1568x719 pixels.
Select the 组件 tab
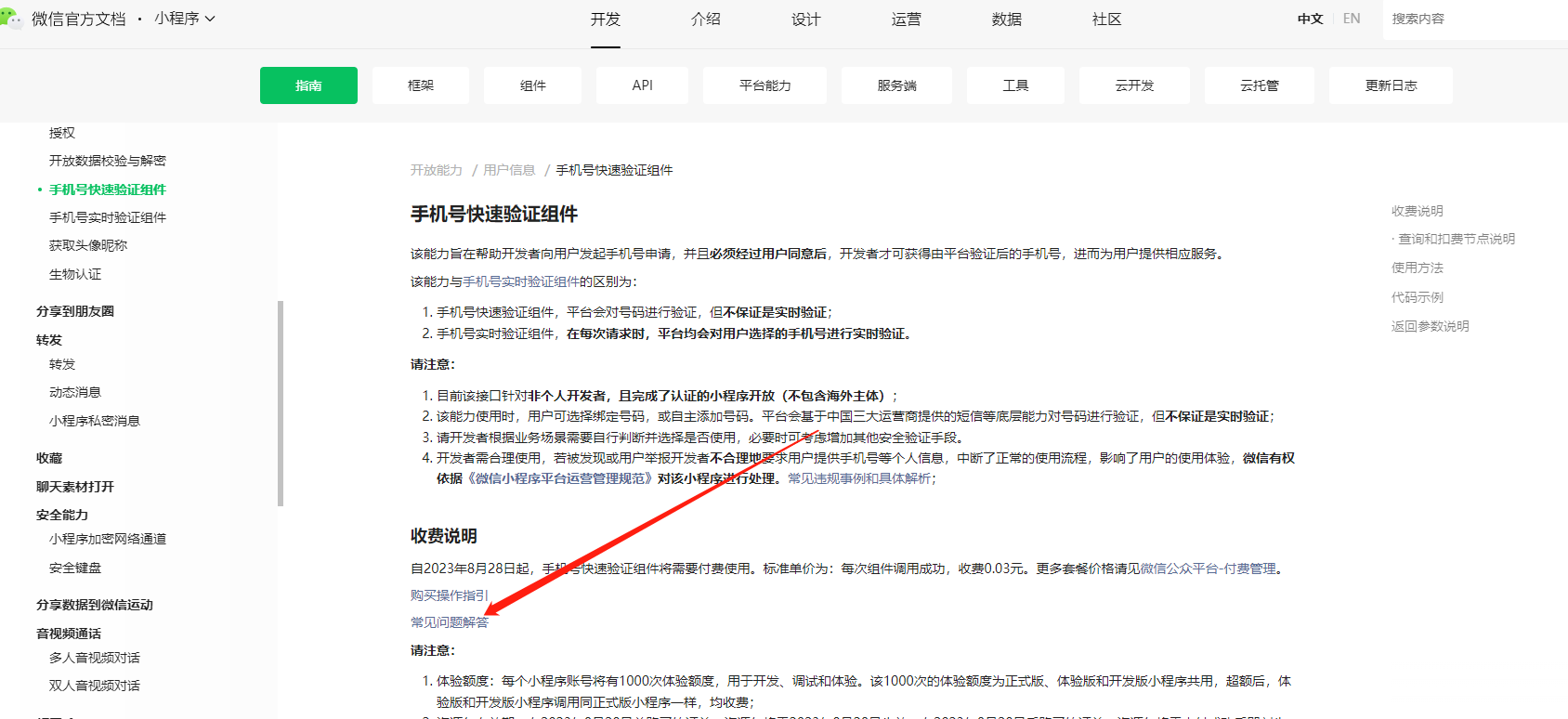pyautogui.click(x=533, y=85)
